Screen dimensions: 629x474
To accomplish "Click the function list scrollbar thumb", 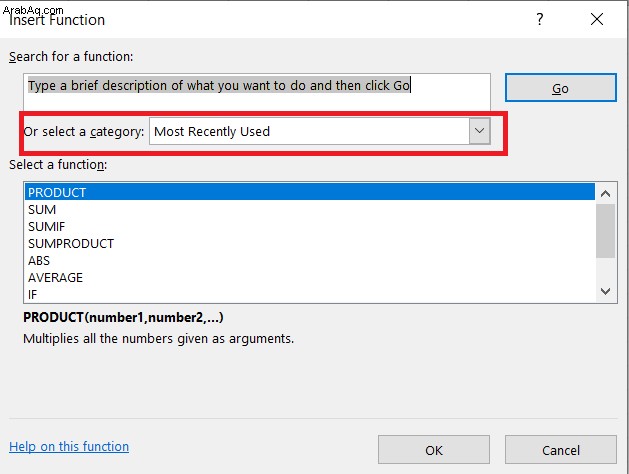I will [606, 231].
